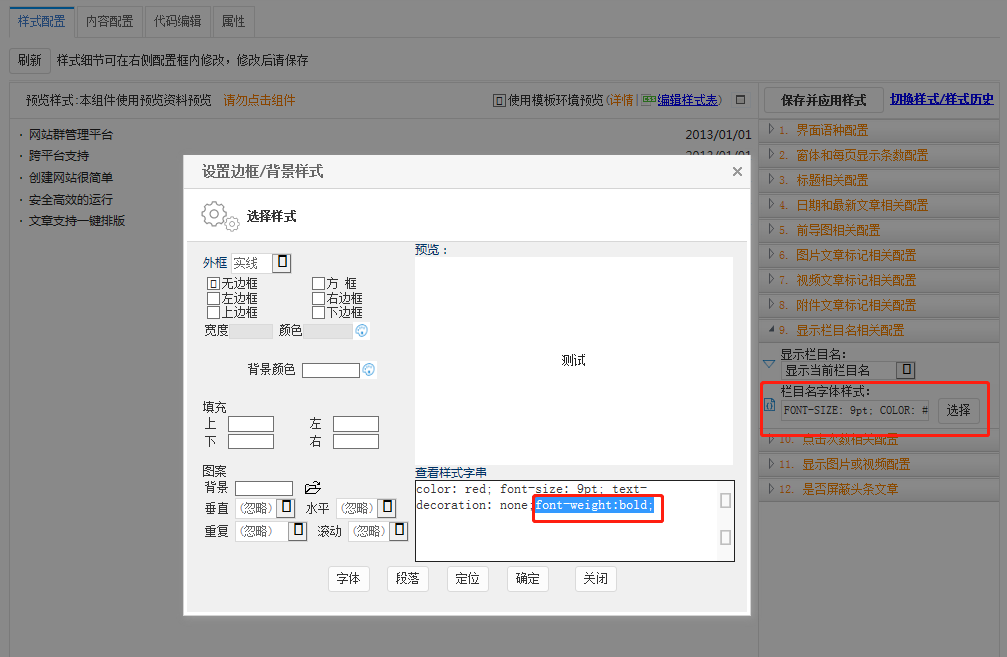Click textarea scrollbar up arrow

tap(726, 500)
